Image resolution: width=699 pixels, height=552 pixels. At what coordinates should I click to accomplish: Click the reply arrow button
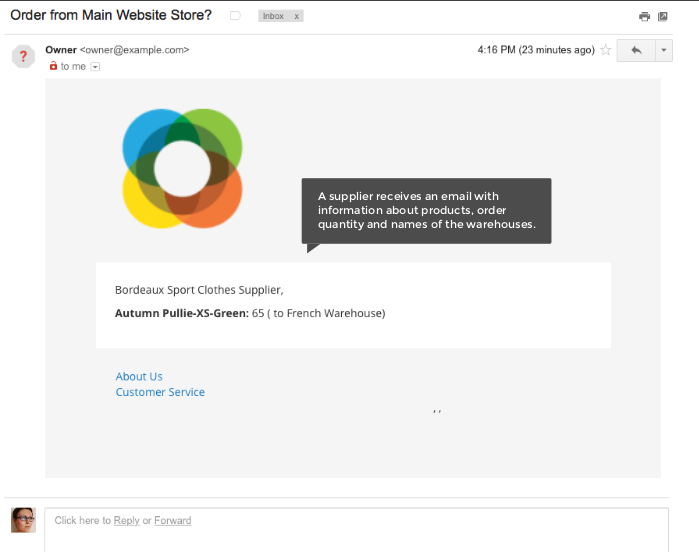coord(636,50)
